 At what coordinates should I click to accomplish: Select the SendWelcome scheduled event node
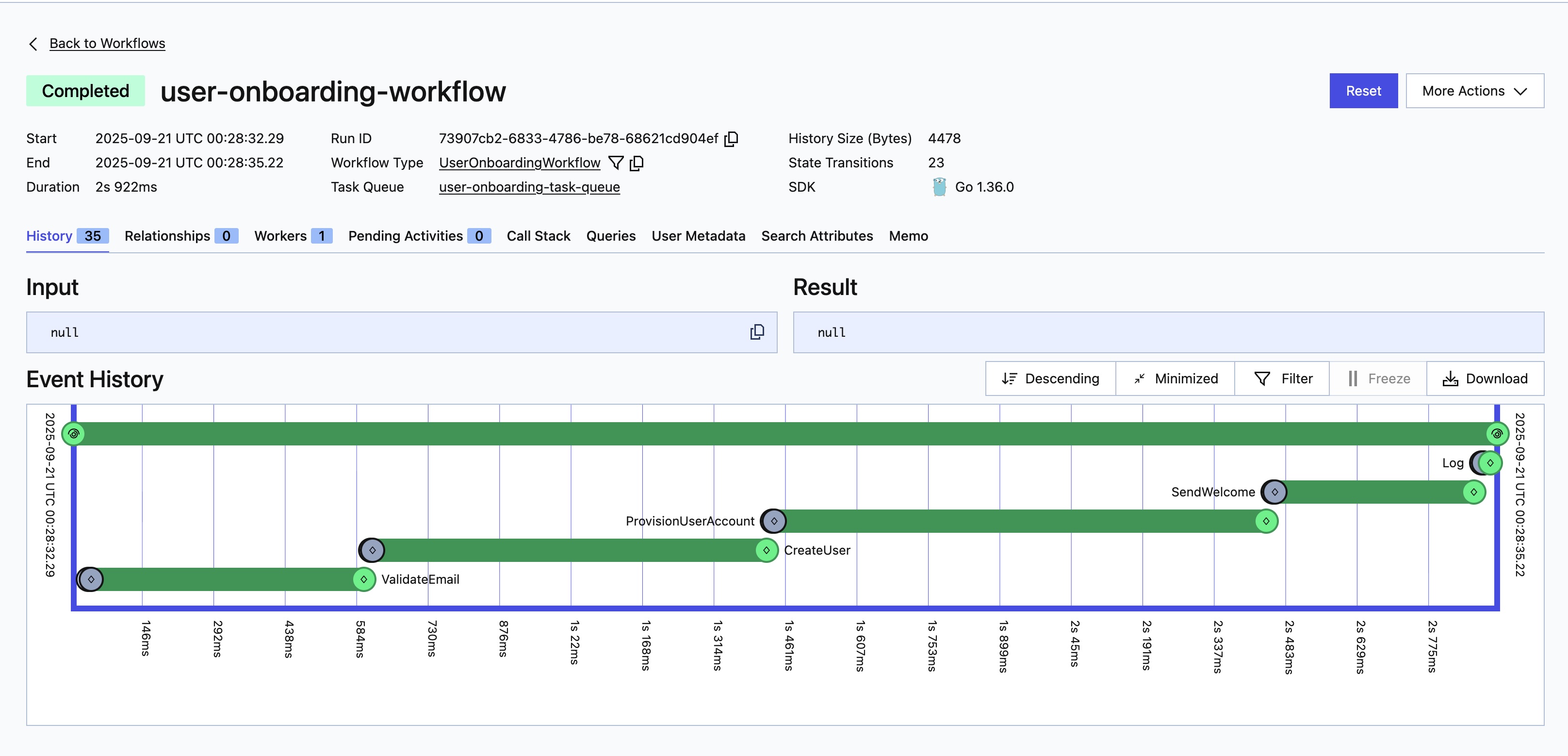(x=1274, y=492)
